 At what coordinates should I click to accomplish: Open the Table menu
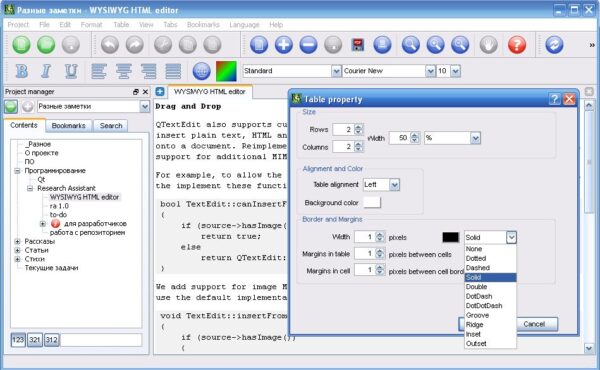point(121,24)
